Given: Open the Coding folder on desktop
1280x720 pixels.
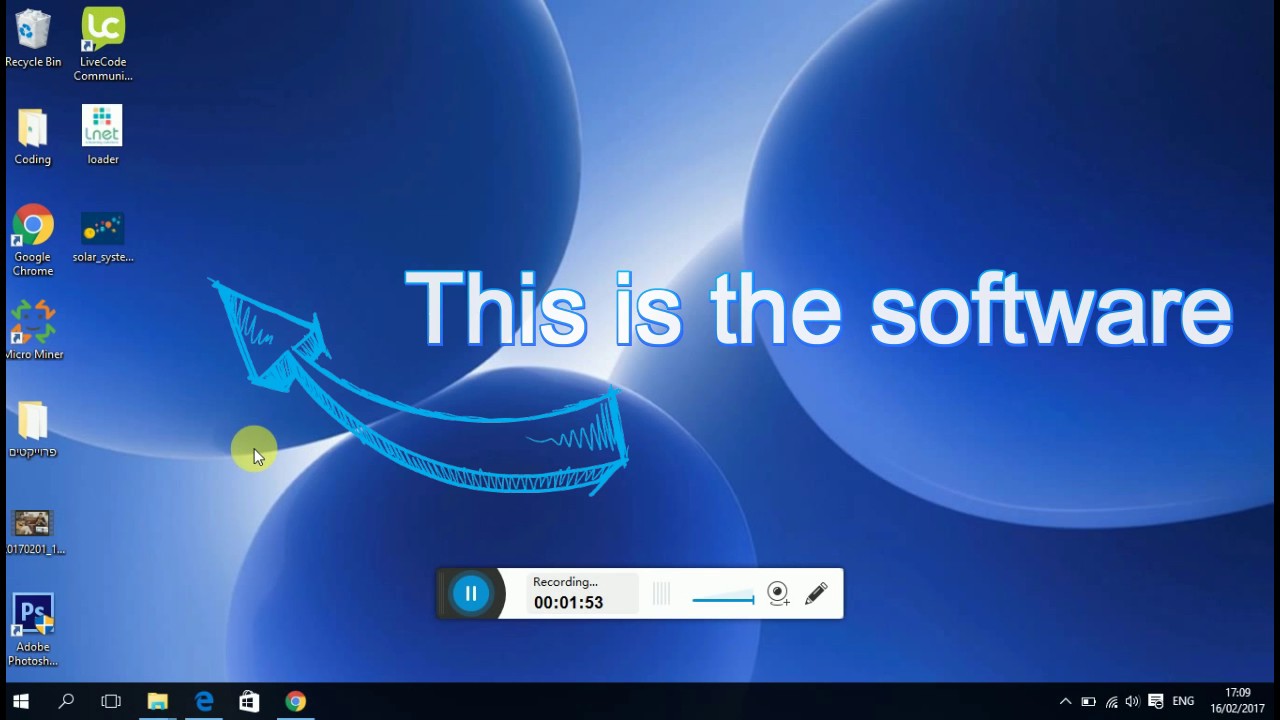Looking at the screenshot, I should 33,137.
